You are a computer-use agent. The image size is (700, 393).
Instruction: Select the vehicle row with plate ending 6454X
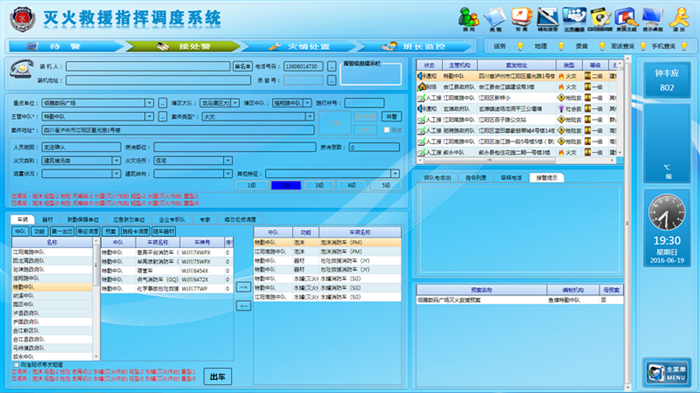(x=167, y=271)
